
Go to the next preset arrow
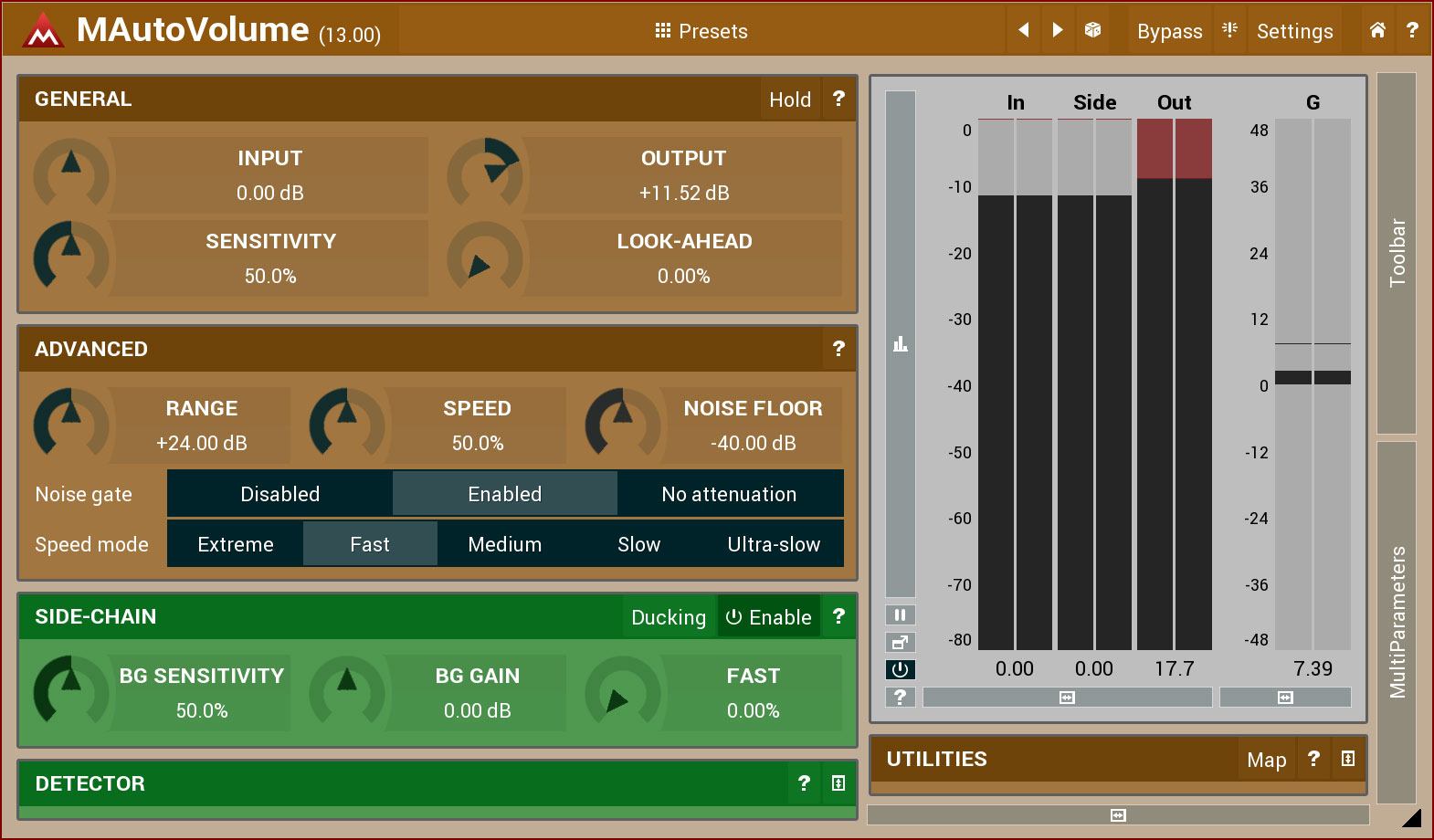[x=1058, y=30]
